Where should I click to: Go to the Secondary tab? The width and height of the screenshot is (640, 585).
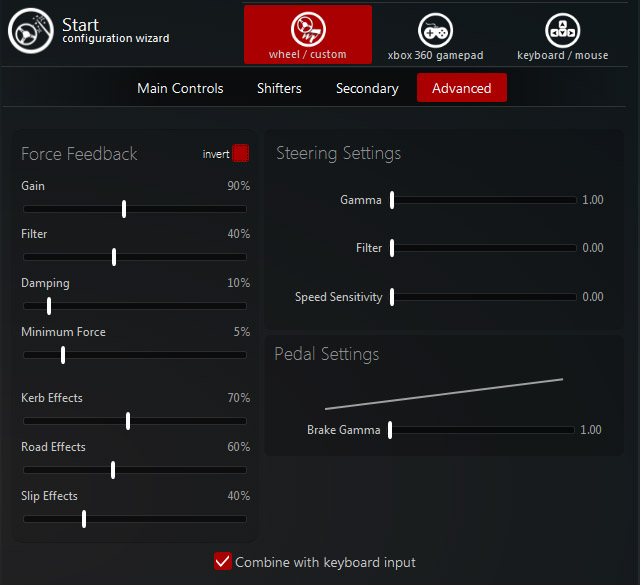[x=367, y=88]
